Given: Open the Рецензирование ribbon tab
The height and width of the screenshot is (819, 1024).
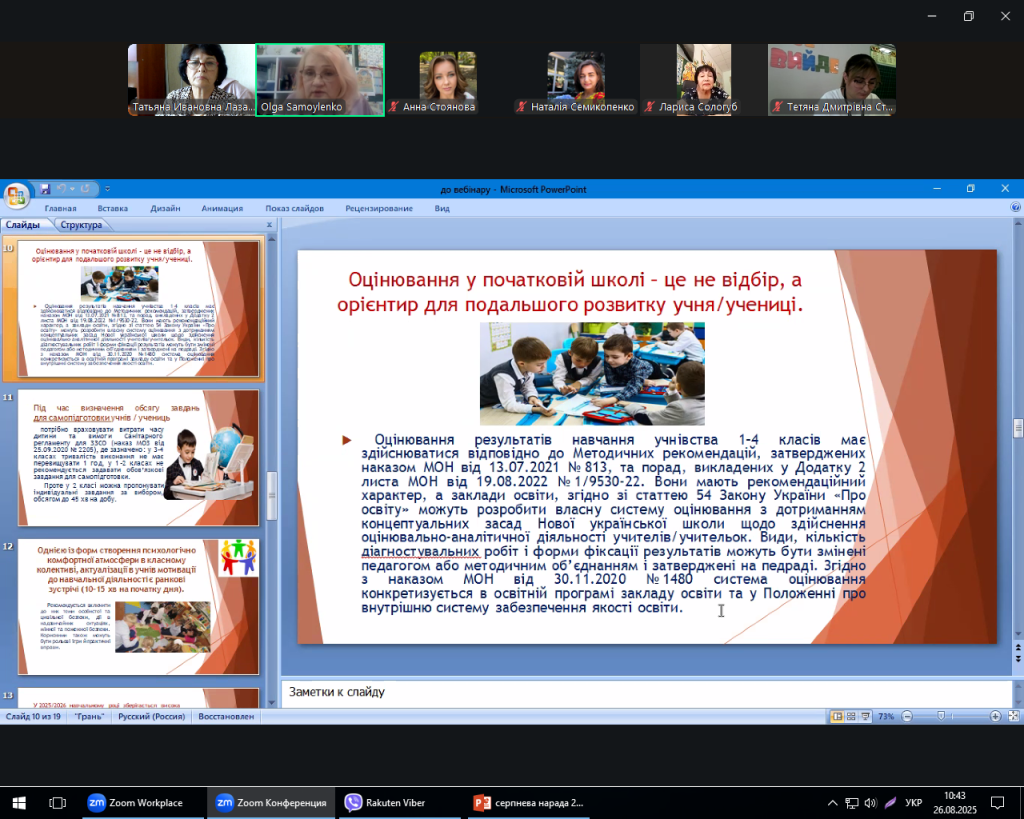Looking at the screenshot, I should [379, 208].
